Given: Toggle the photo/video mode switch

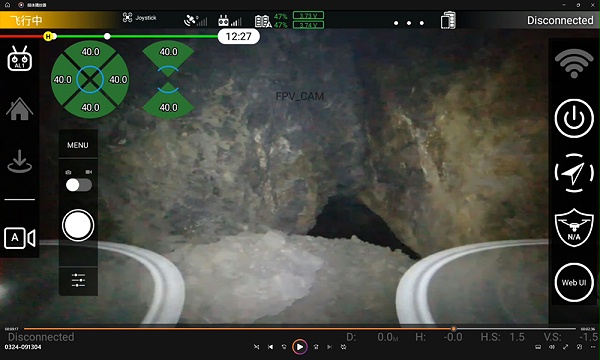Looking at the screenshot, I should click(79, 185).
